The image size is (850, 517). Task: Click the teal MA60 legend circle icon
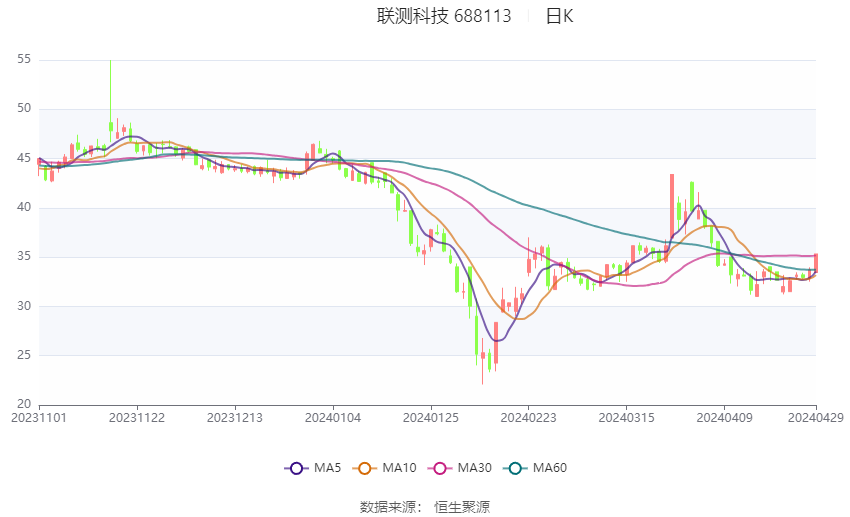(514, 468)
